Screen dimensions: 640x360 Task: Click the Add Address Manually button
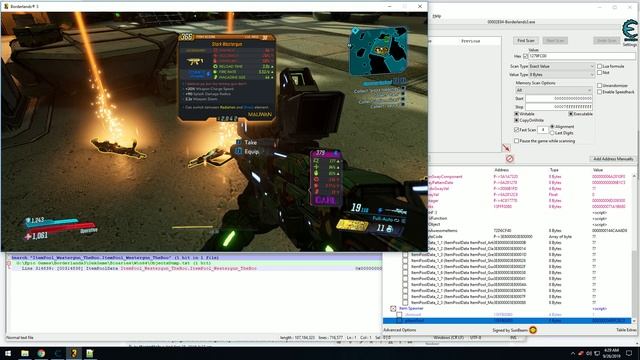tap(613, 159)
